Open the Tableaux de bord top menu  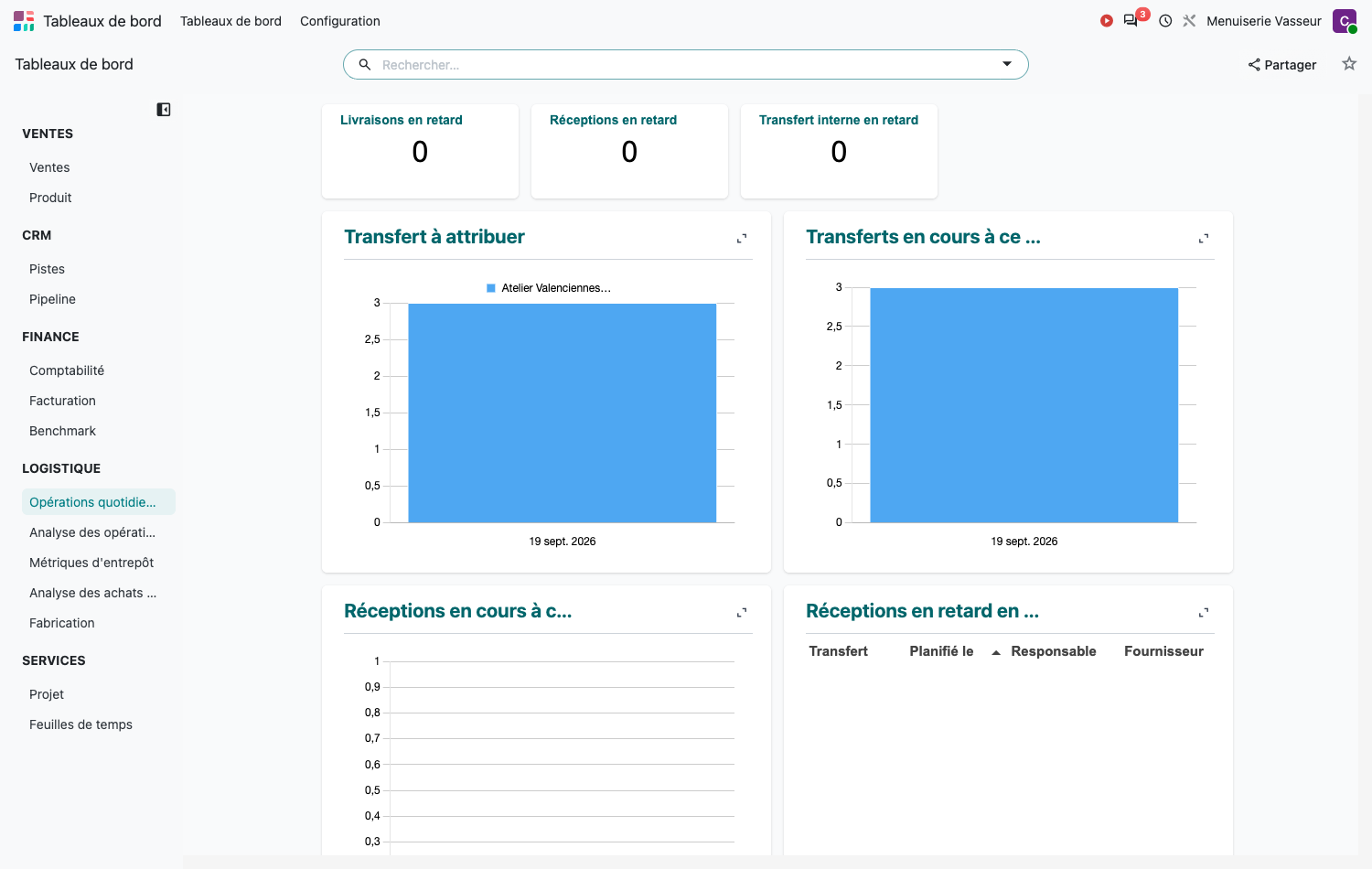[230, 21]
